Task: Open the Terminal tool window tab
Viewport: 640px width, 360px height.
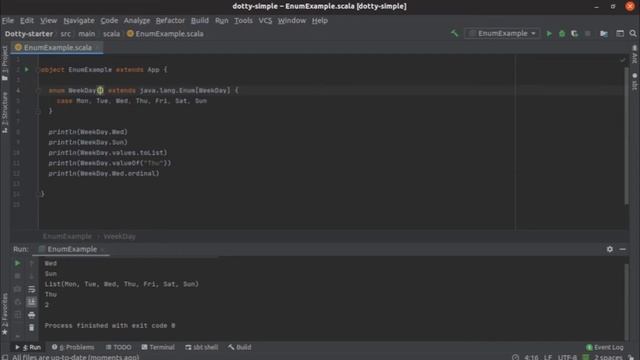Action: [158, 347]
